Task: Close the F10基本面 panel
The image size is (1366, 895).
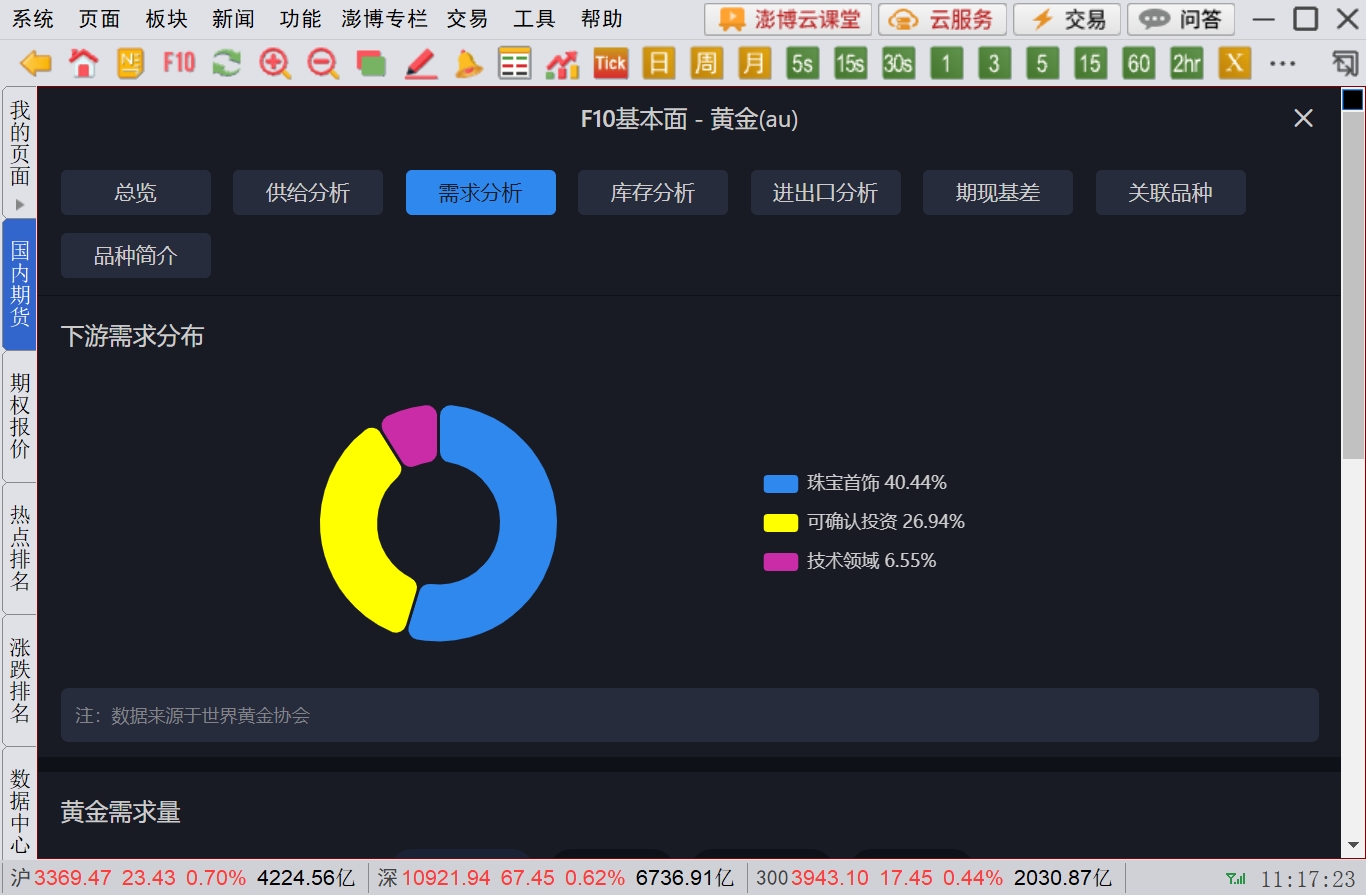Action: pyautogui.click(x=1303, y=118)
